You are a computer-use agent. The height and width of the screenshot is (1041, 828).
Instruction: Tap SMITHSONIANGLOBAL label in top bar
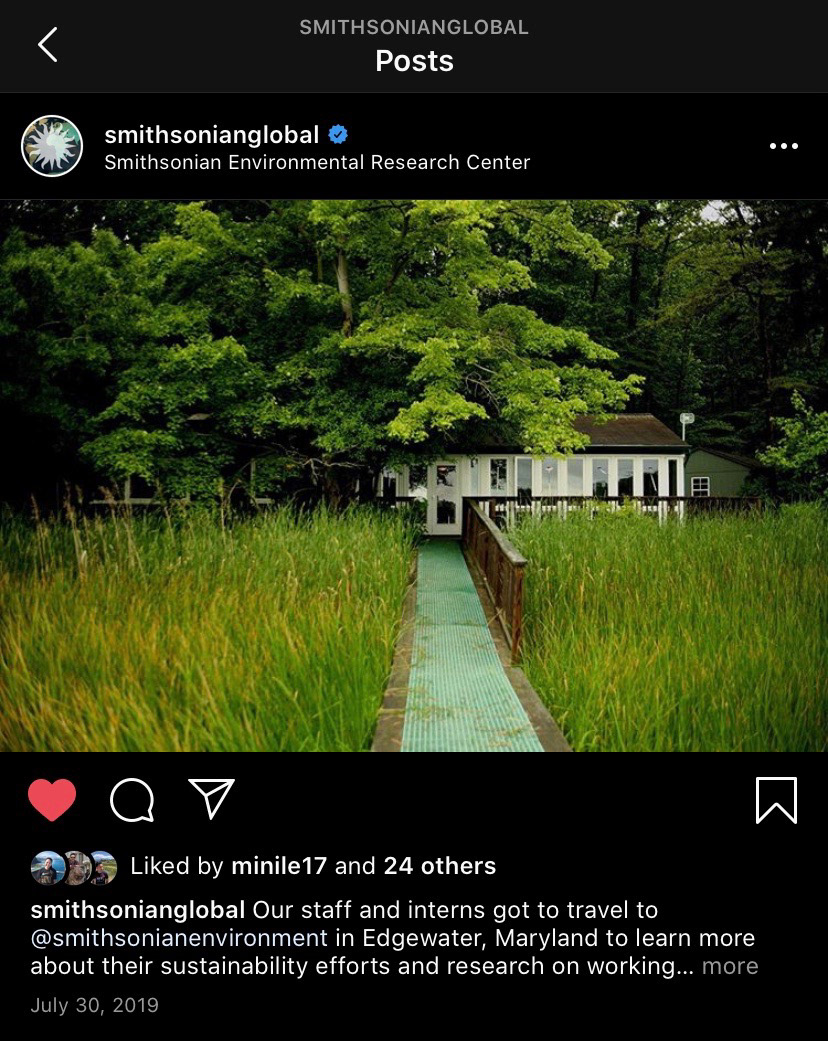click(414, 27)
